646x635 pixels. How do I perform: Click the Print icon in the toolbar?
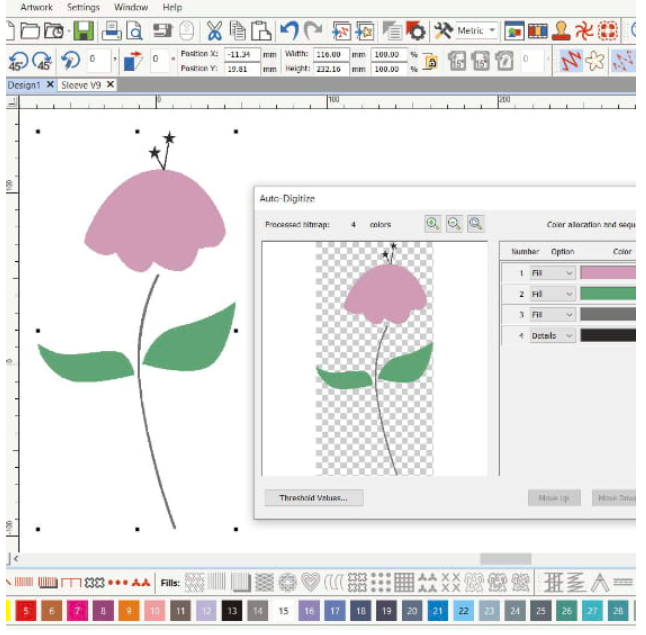111,30
